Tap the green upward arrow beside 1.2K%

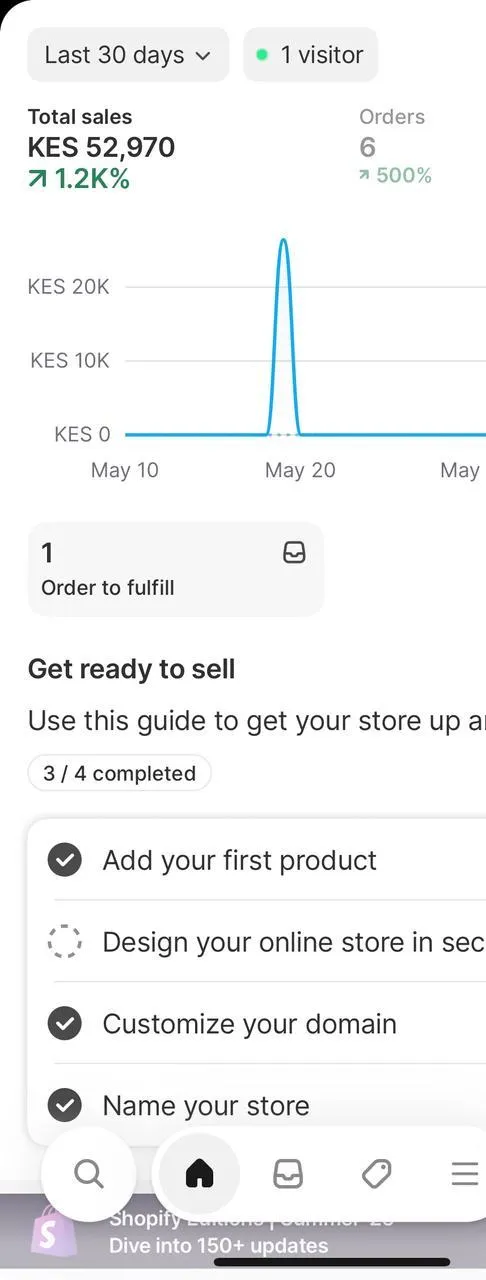pyautogui.click(x=37, y=180)
